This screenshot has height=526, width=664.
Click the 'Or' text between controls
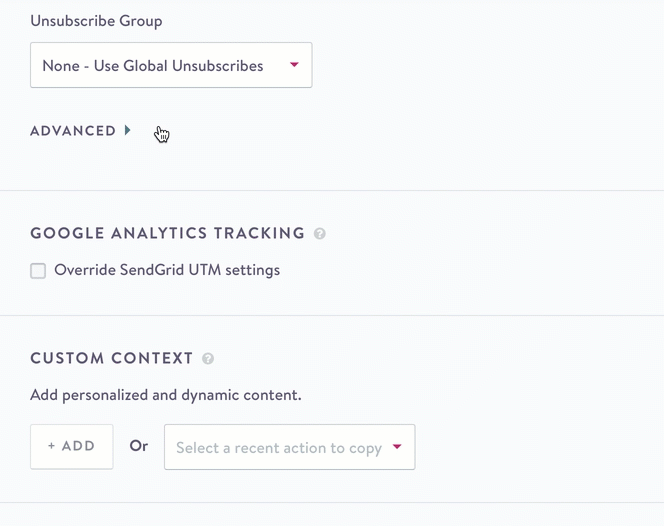[x=139, y=446]
